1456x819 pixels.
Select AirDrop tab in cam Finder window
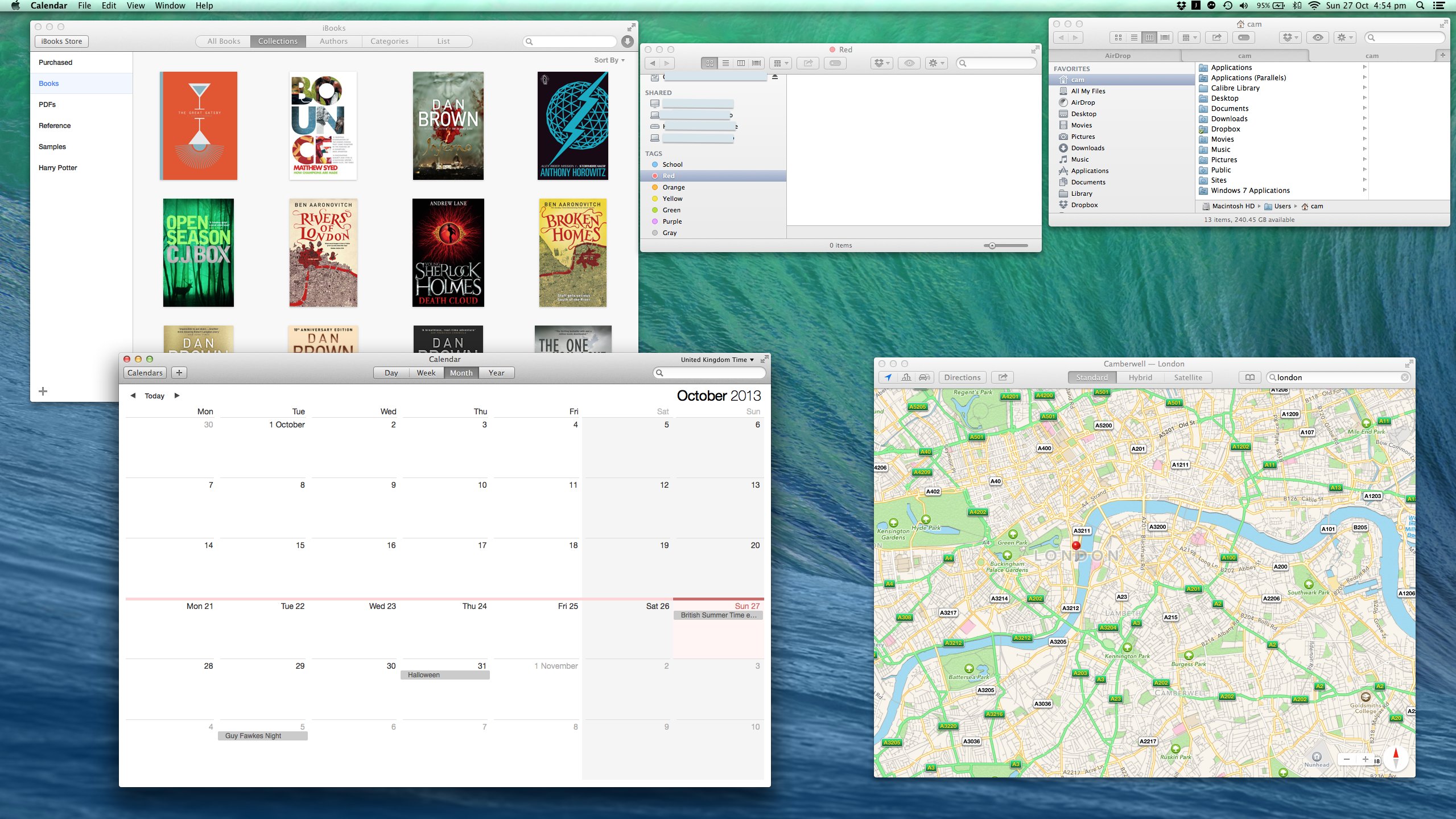1117,56
